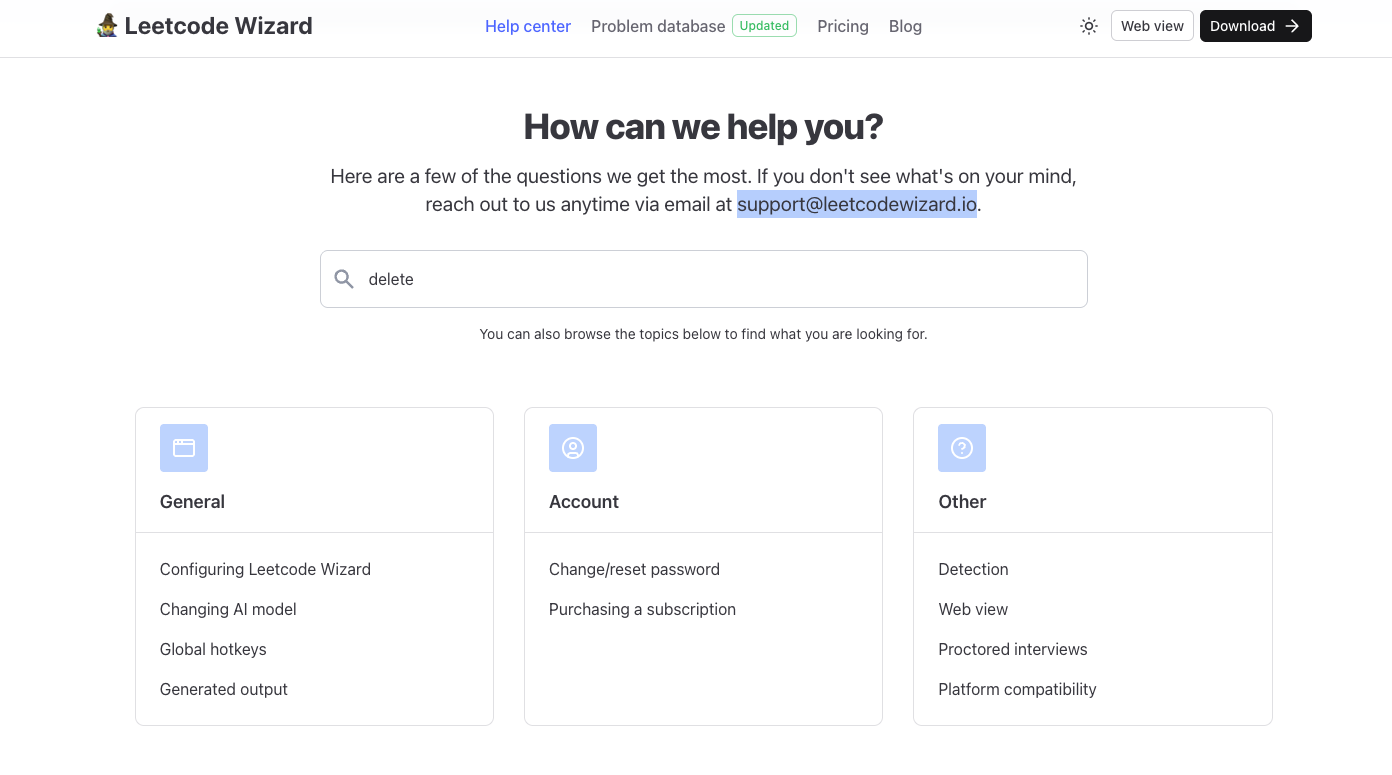The width and height of the screenshot is (1392, 775).
Task: Click the support@leetcodewizard.io email link
Action: pyautogui.click(x=857, y=204)
